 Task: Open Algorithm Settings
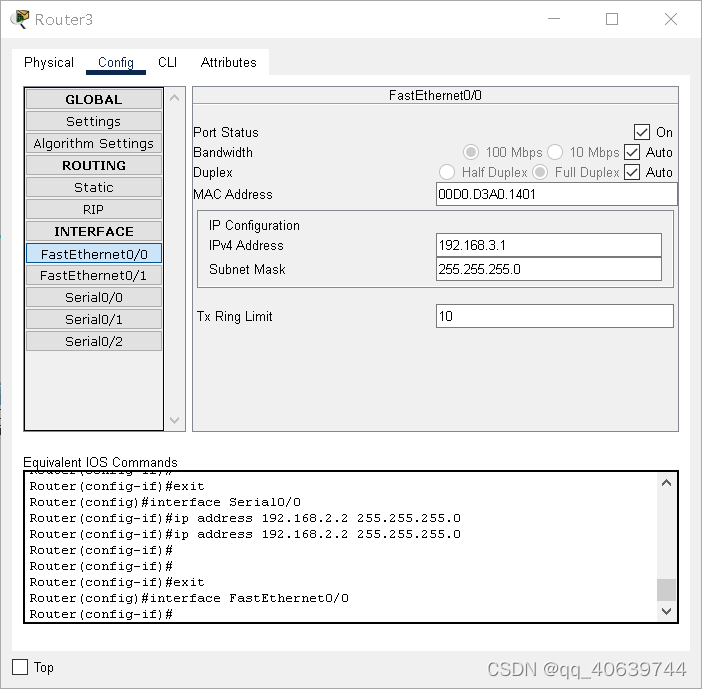[94, 143]
